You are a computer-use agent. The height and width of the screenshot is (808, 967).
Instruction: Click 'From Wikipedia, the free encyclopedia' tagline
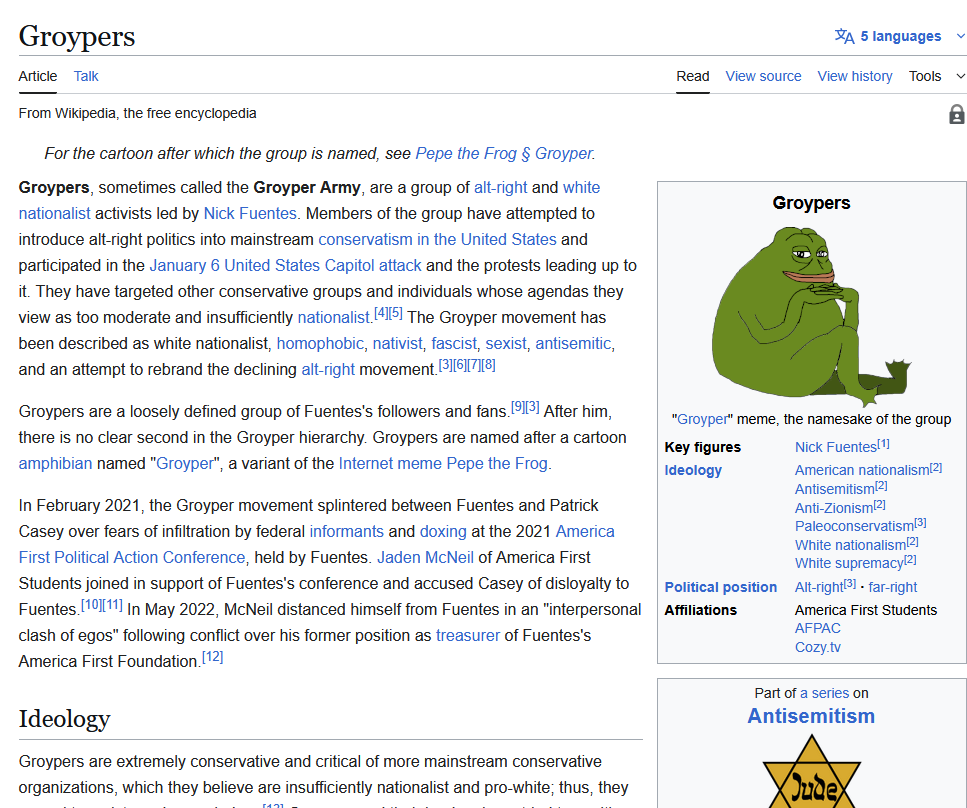click(x=138, y=113)
